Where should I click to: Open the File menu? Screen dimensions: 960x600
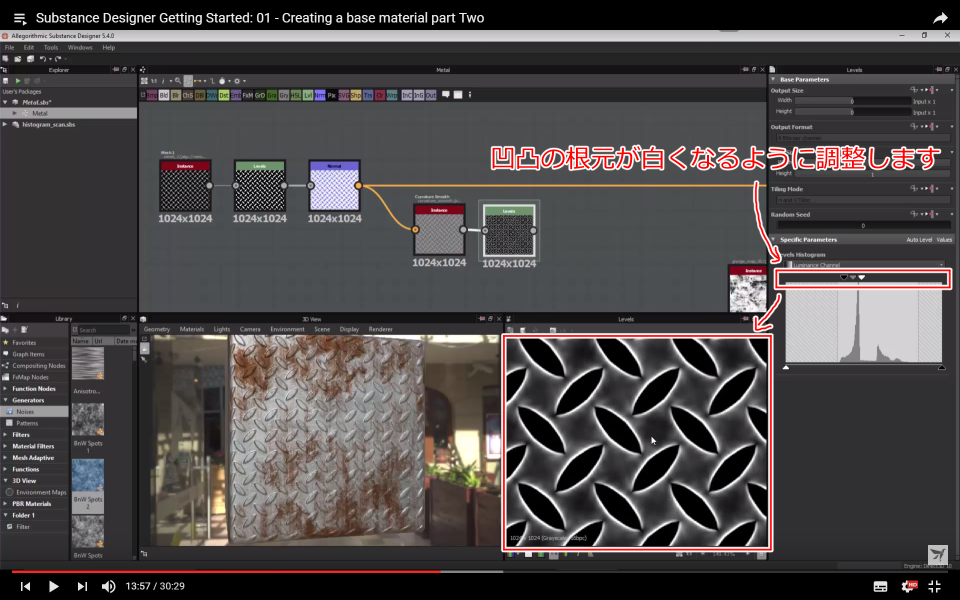(x=9, y=47)
